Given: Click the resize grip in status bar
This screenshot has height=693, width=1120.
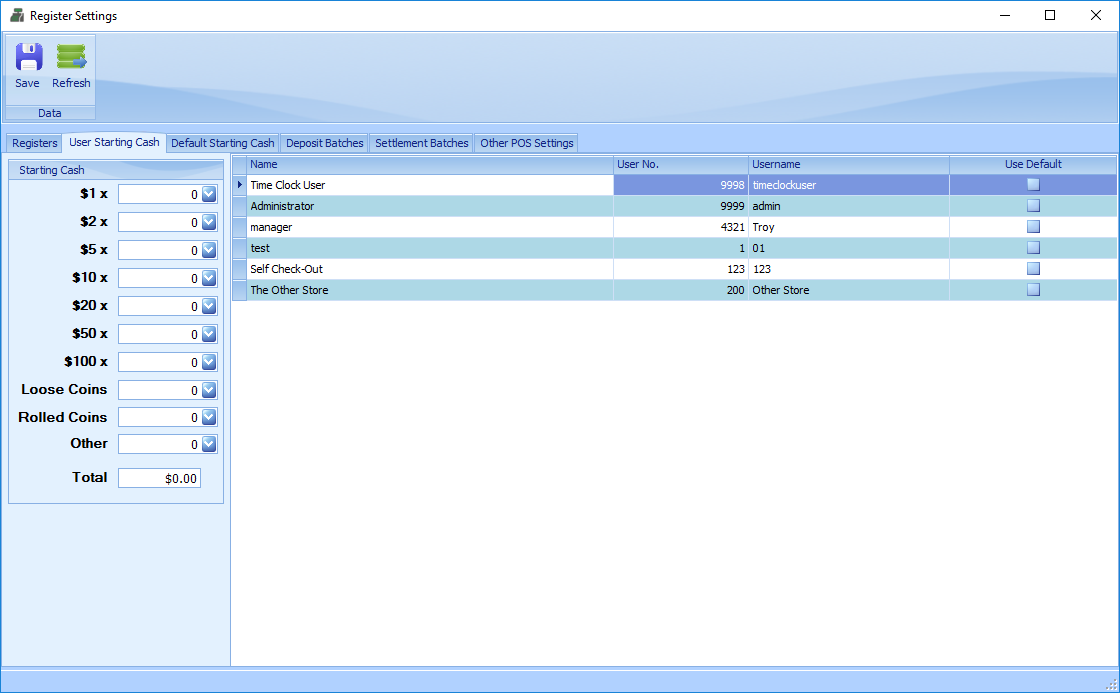Looking at the screenshot, I should click(1111, 684).
